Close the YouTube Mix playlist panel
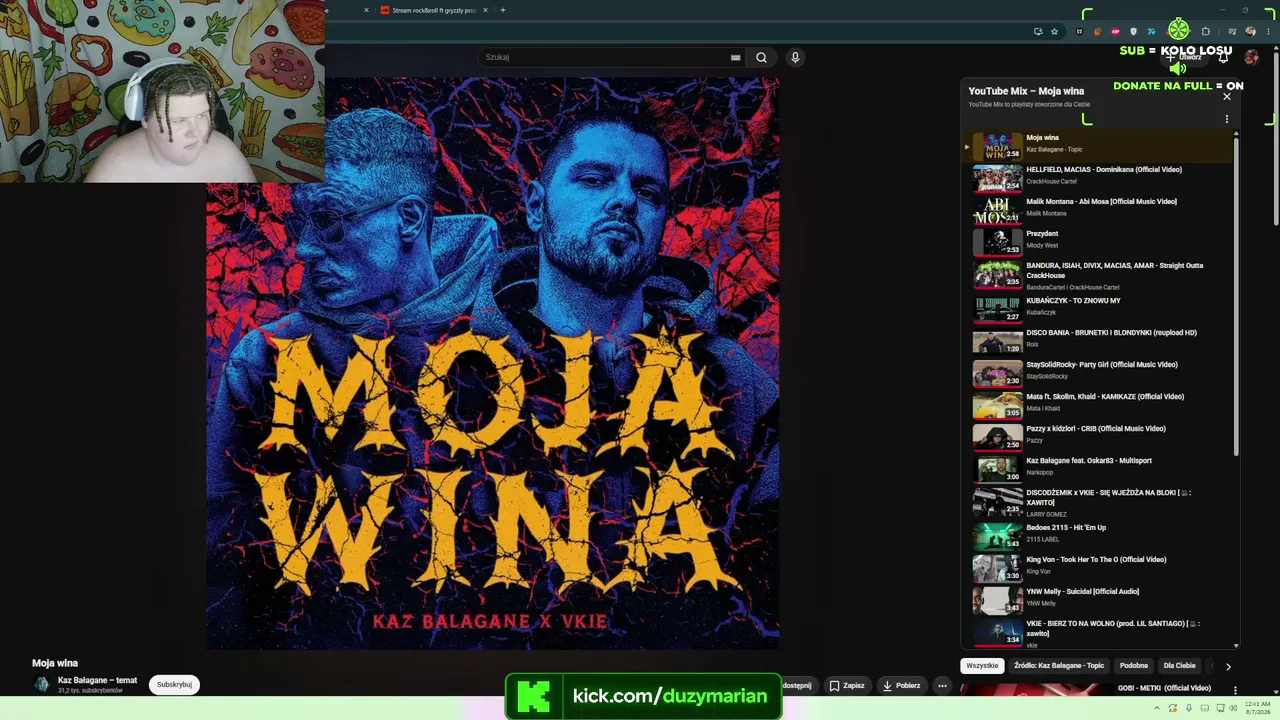The image size is (1280, 720). [1227, 96]
